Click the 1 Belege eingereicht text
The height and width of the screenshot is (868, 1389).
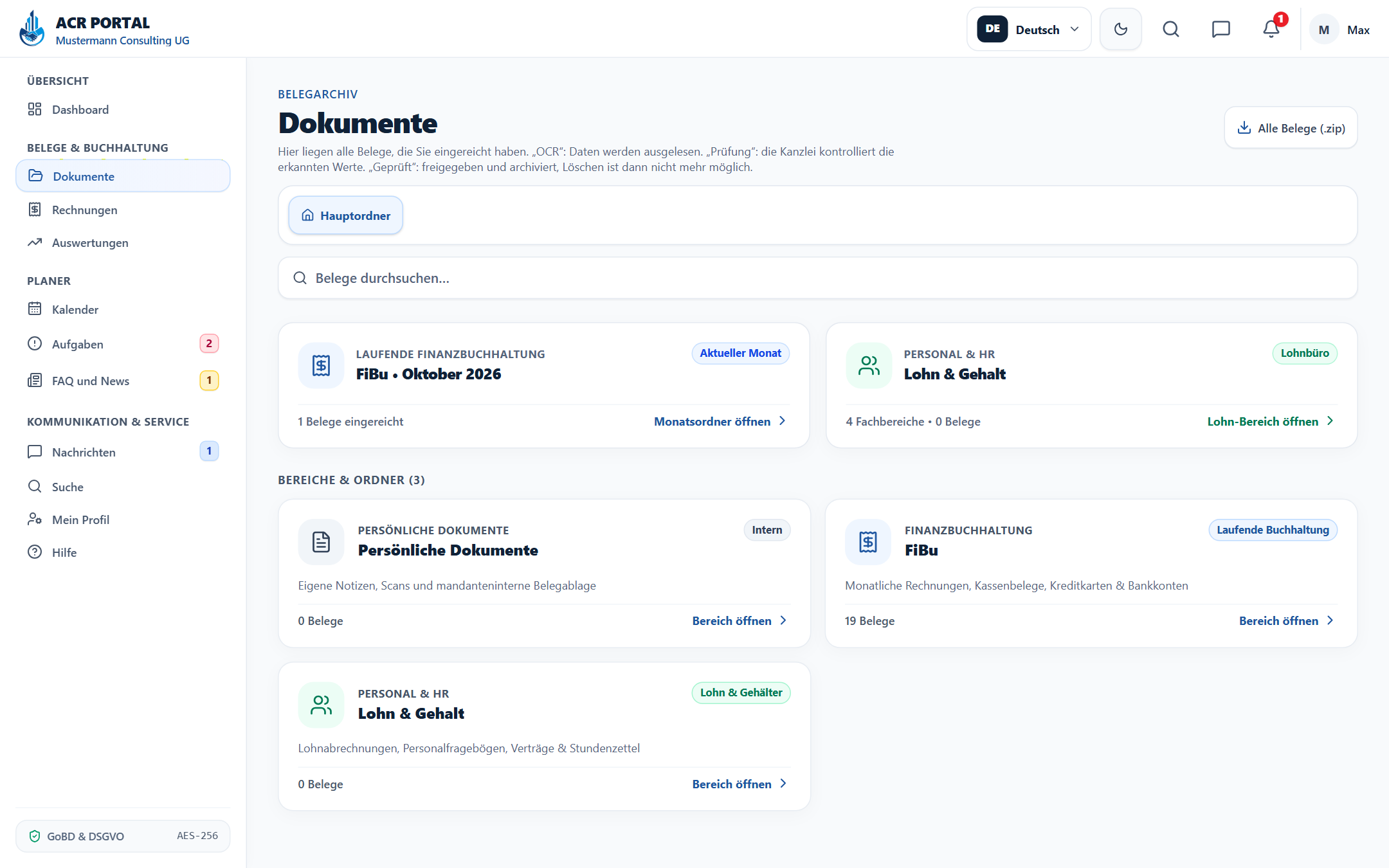point(350,421)
